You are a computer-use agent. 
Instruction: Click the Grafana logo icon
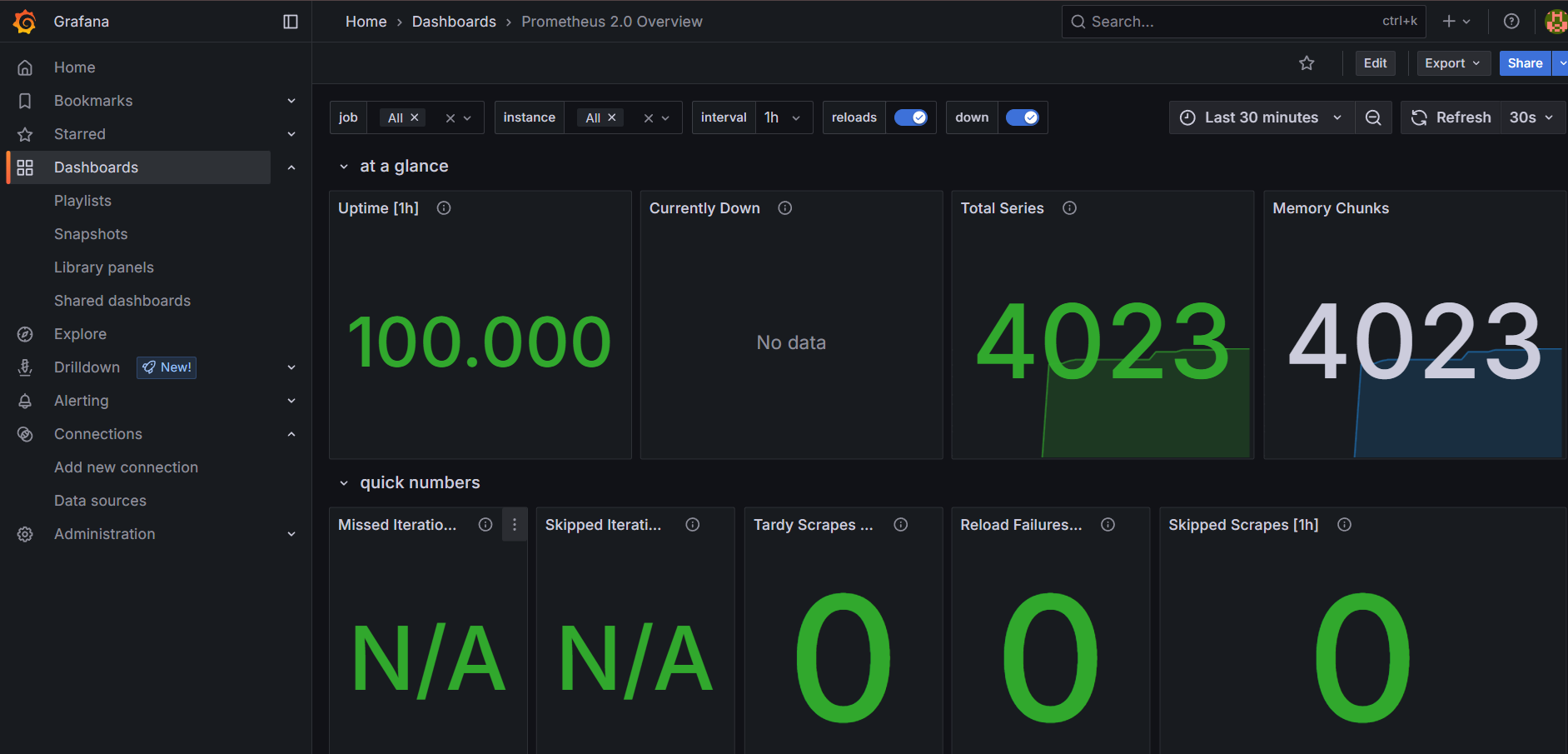click(25, 22)
